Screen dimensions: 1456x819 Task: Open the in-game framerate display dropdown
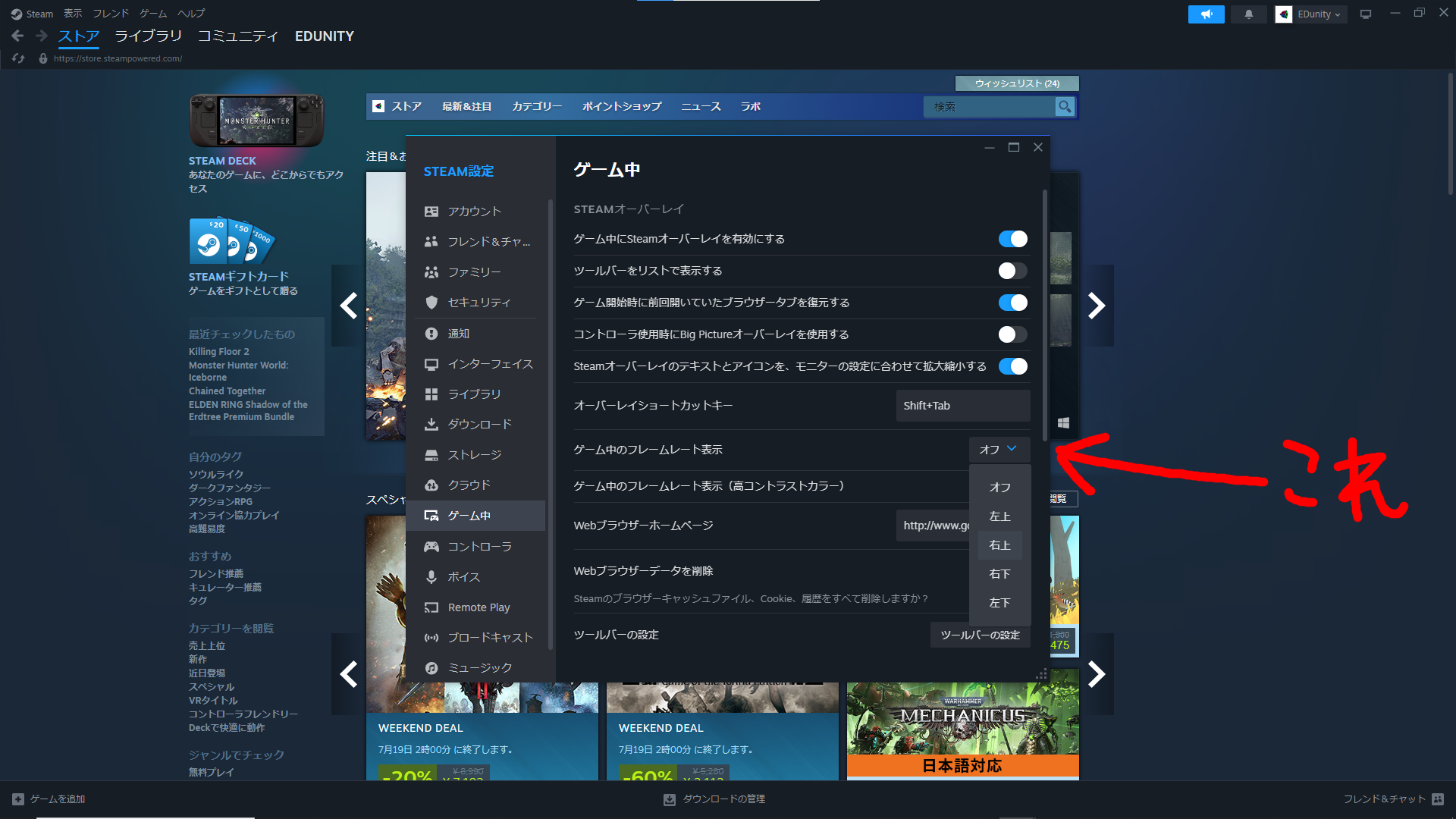click(x=999, y=449)
